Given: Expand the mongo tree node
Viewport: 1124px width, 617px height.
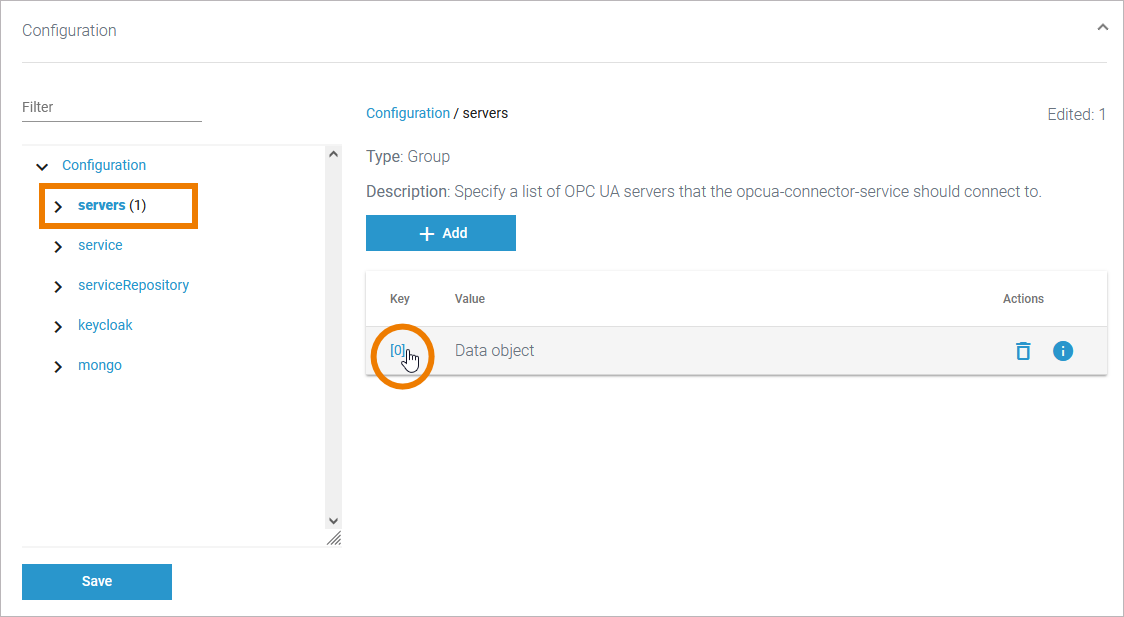Looking at the screenshot, I should coord(58,366).
